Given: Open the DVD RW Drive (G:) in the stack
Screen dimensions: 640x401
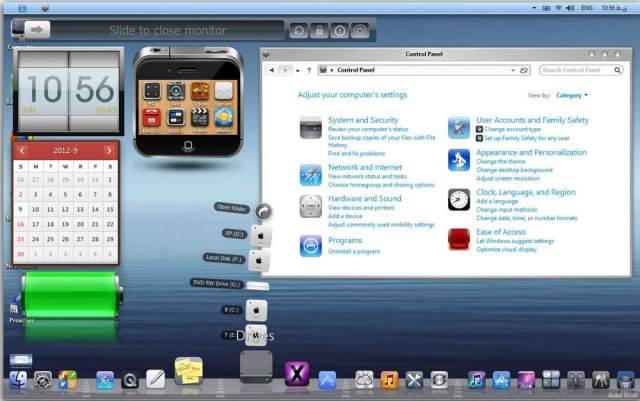Looking at the screenshot, I should (x=258, y=285).
